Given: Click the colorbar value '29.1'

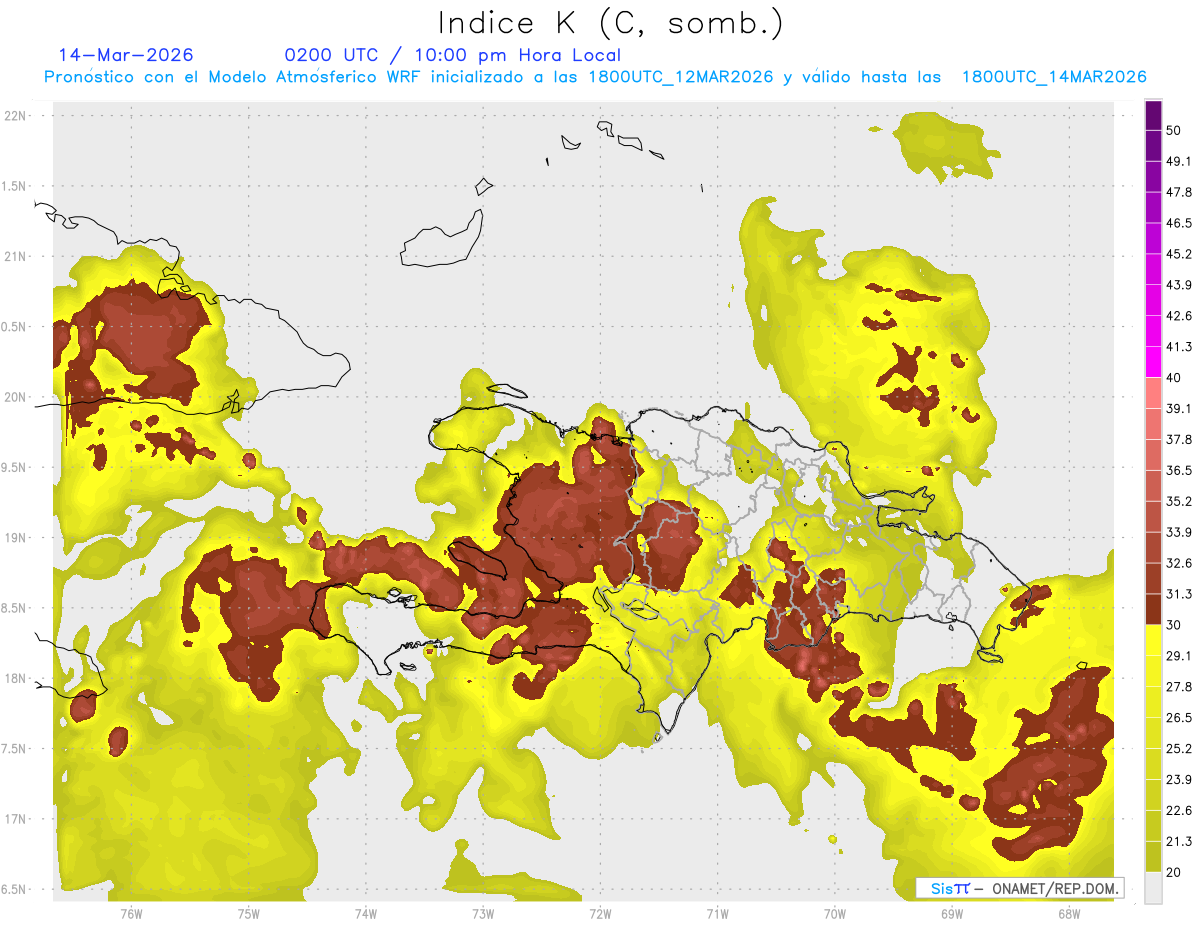Looking at the screenshot, I should pos(1179,656).
